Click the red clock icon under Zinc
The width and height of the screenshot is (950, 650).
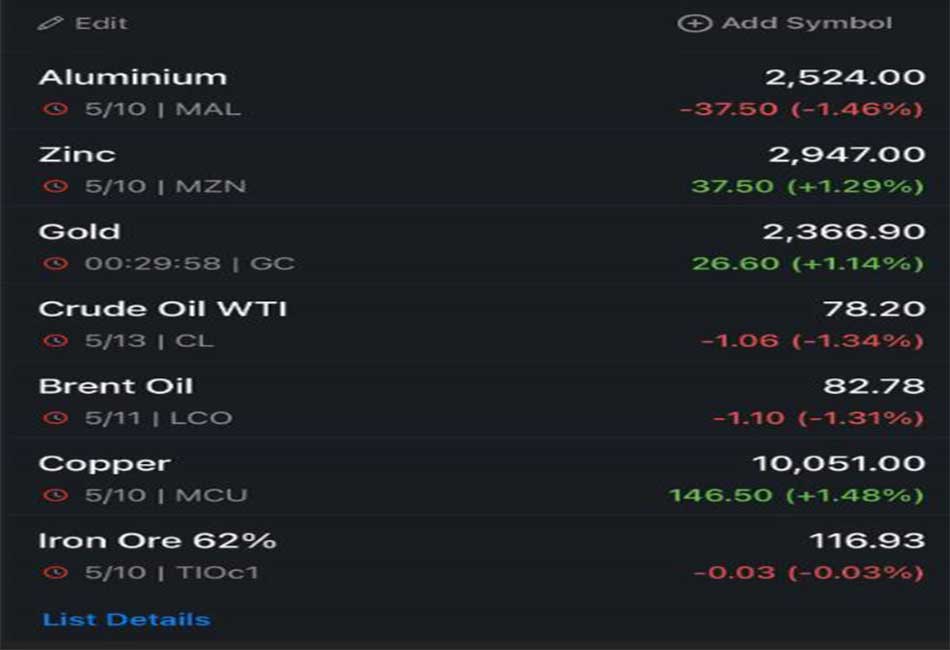pyautogui.click(x=55, y=186)
